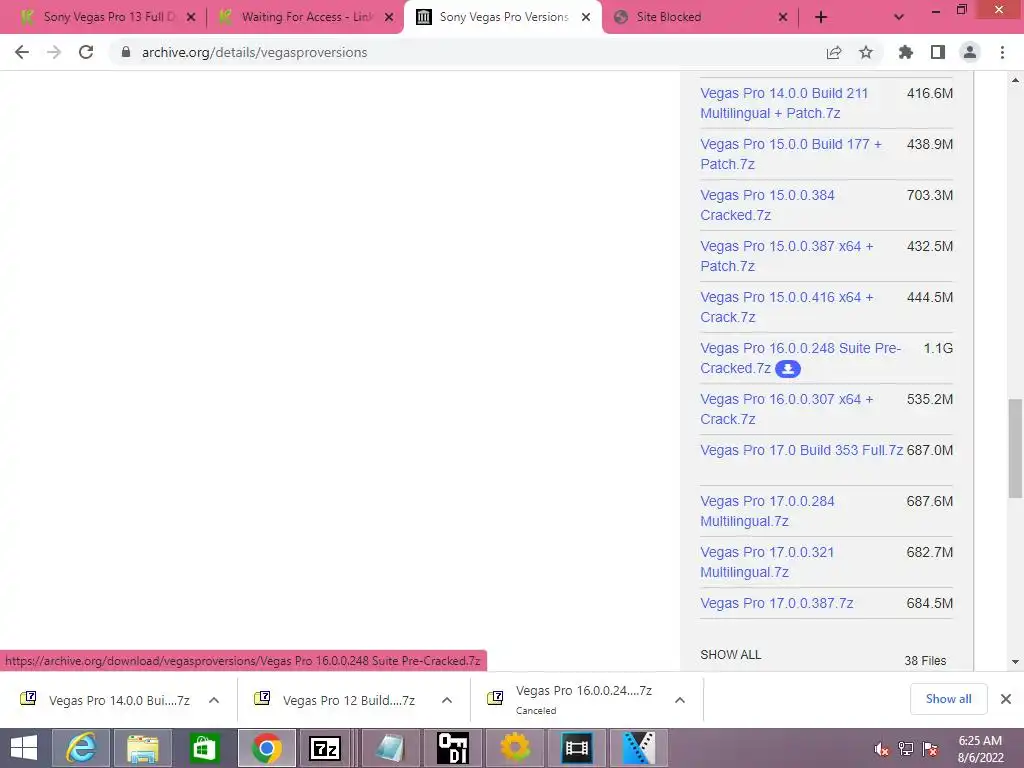
Task: Open the key DI taskbar application
Action: pos(453,748)
